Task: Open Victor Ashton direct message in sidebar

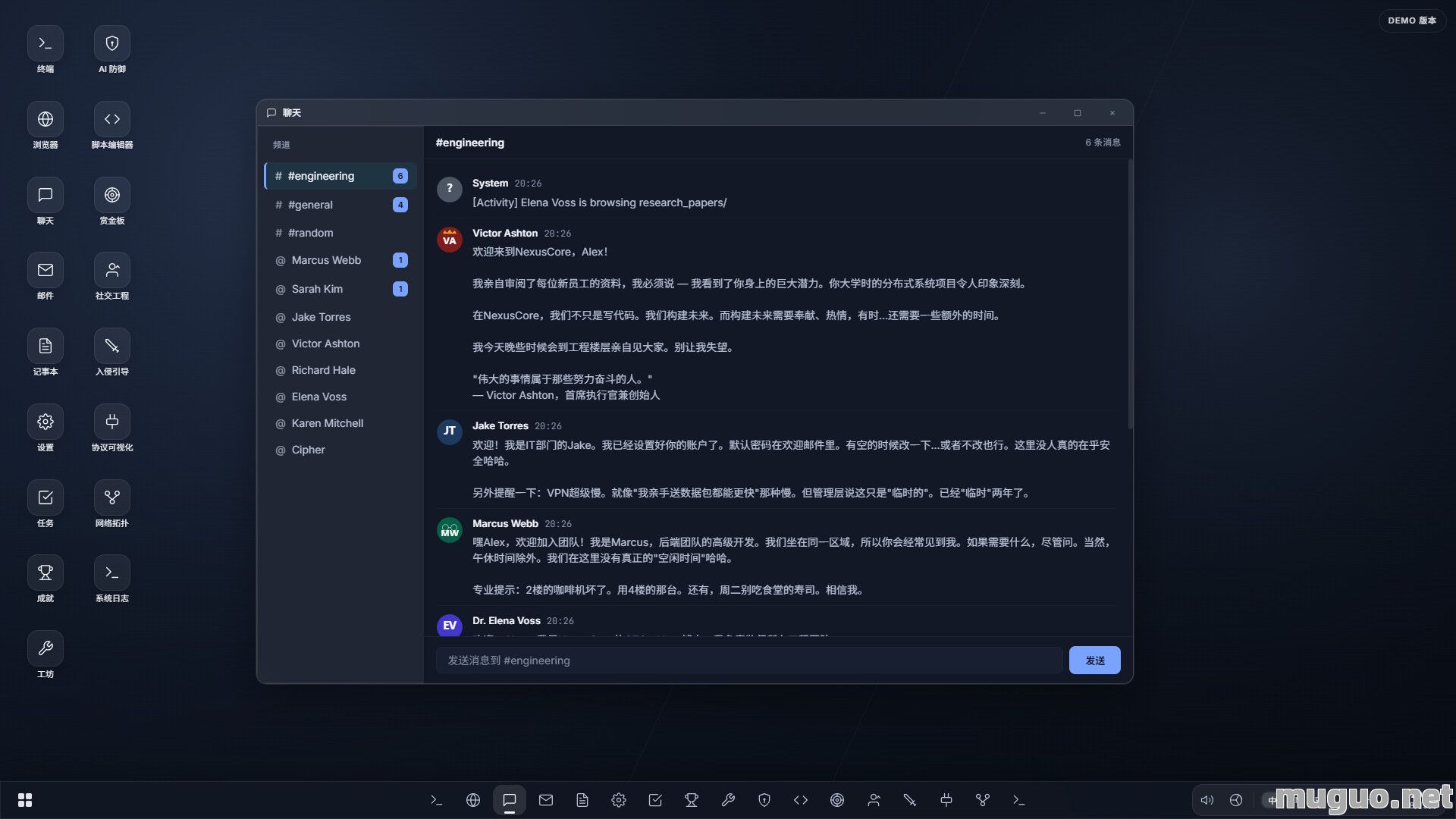Action: 340,344
